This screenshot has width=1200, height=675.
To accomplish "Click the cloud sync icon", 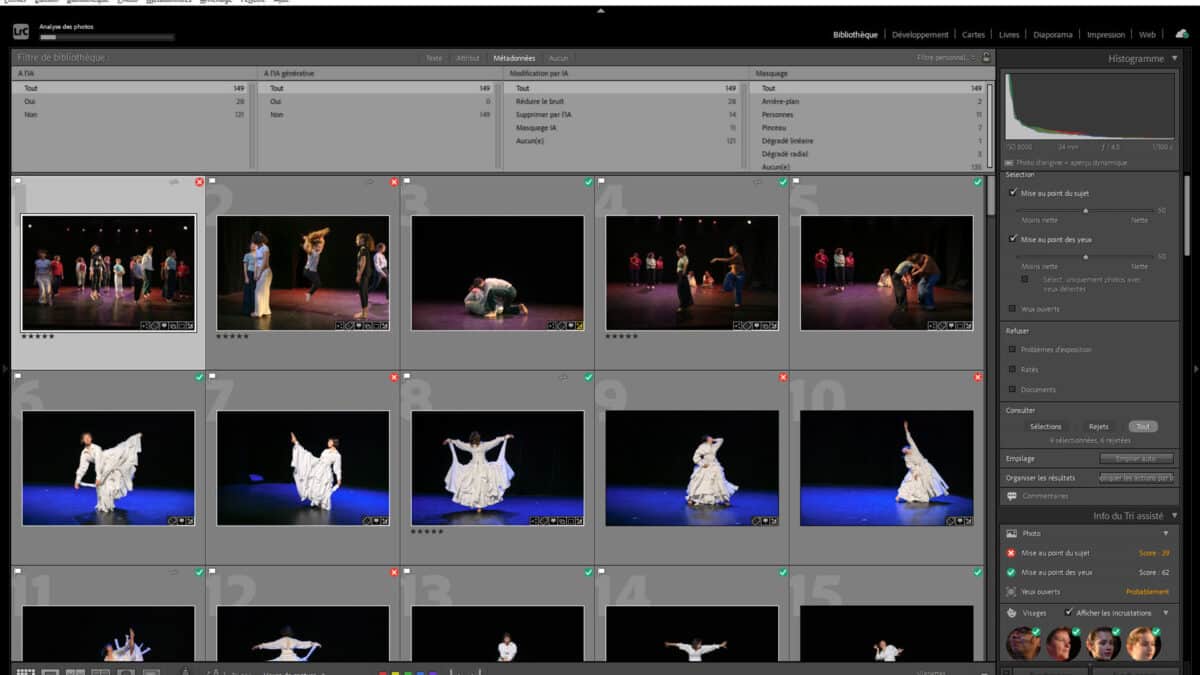I will [x=1182, y=33].
